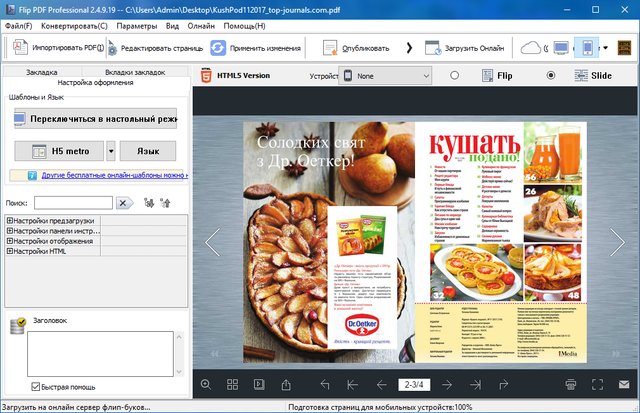The image size is (640, 413).
Task: Click the email envelope icon
Action: click(626, 384)
